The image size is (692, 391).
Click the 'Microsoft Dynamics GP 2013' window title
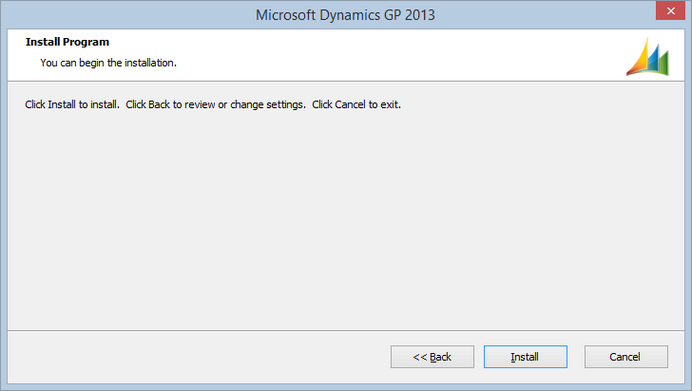pyautogui.click(x=345, y=15)
